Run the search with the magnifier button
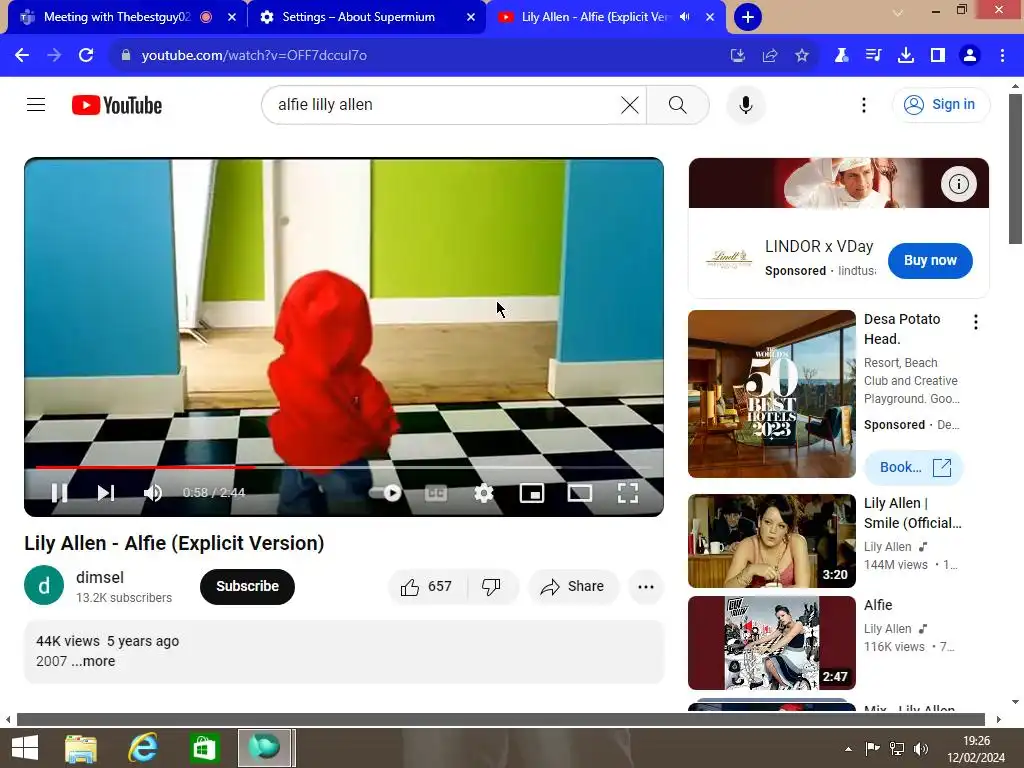This screenshot has height=768, width=1024. pyautogui.click(x=678, y=104)
